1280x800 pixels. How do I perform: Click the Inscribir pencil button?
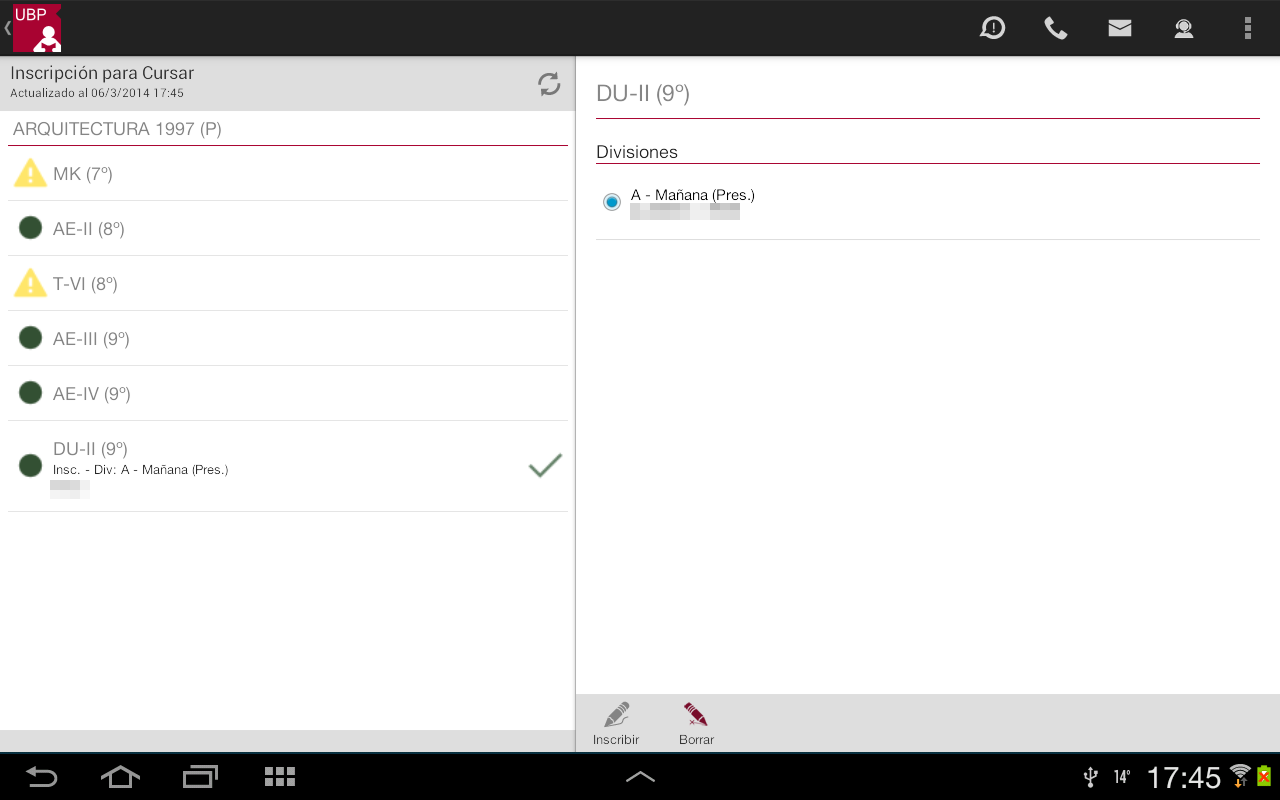[x=616, y=724]
